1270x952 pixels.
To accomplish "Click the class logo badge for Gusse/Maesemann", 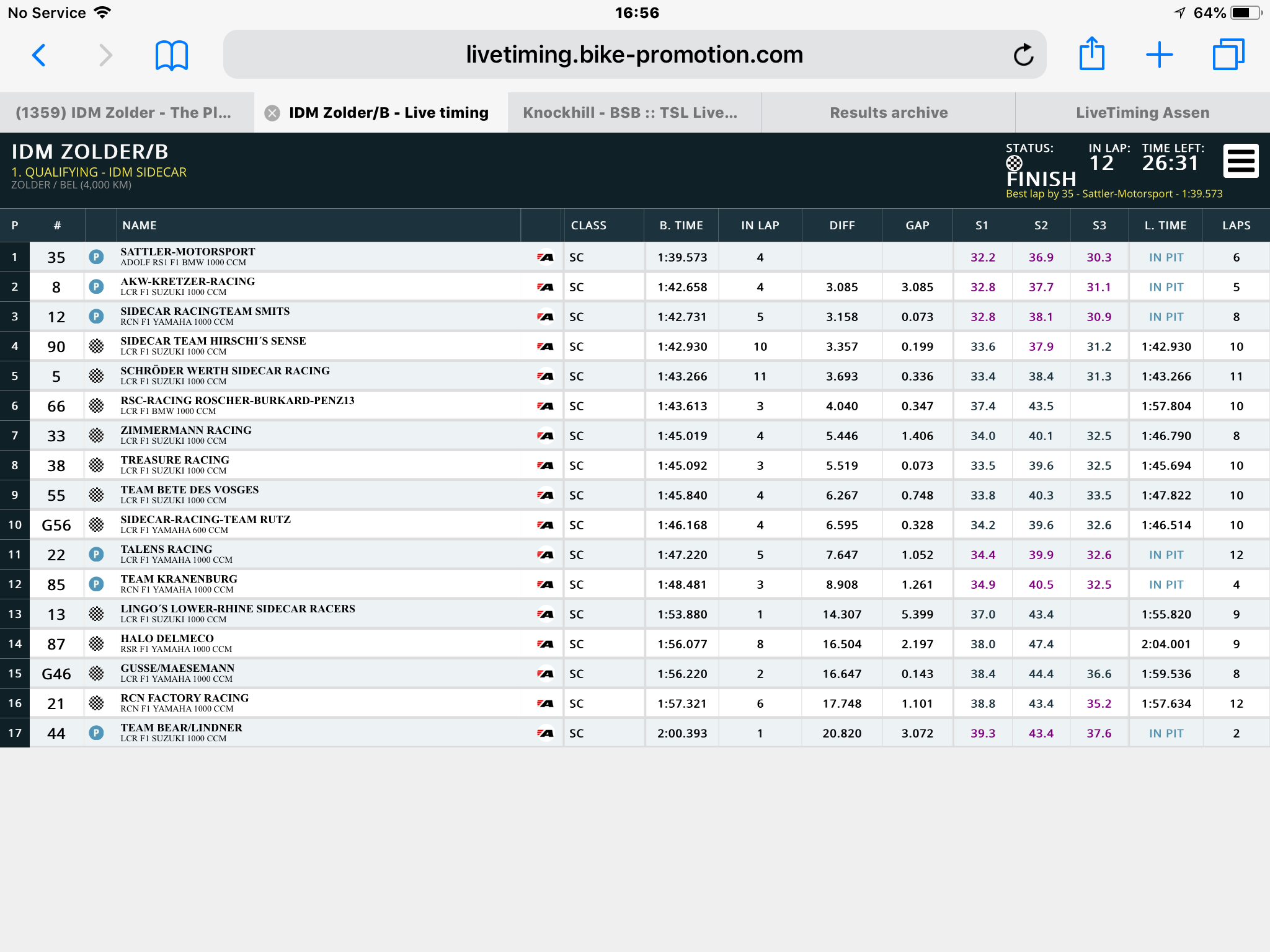I will (546, 674).
